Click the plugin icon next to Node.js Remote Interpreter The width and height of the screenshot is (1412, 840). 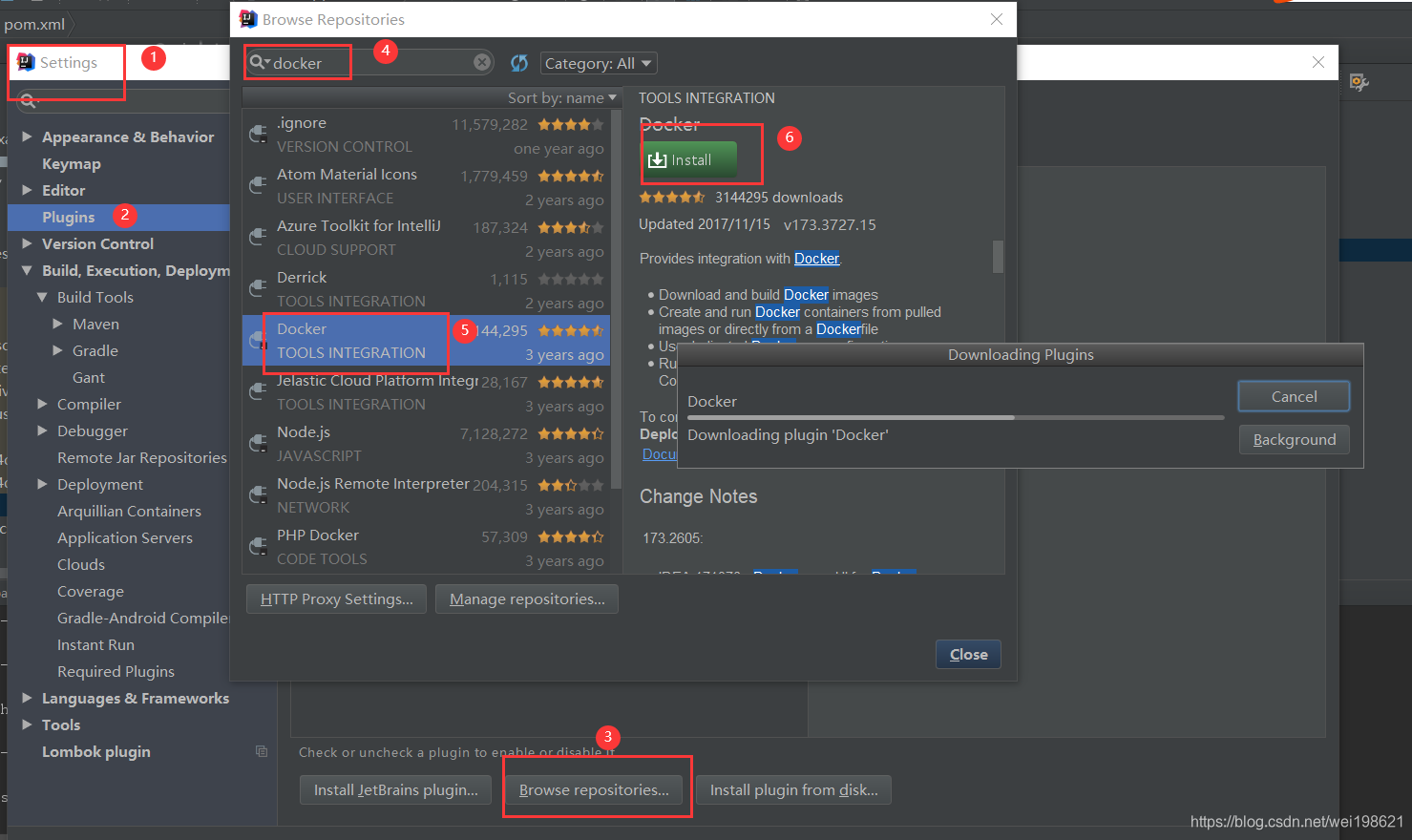258,495
